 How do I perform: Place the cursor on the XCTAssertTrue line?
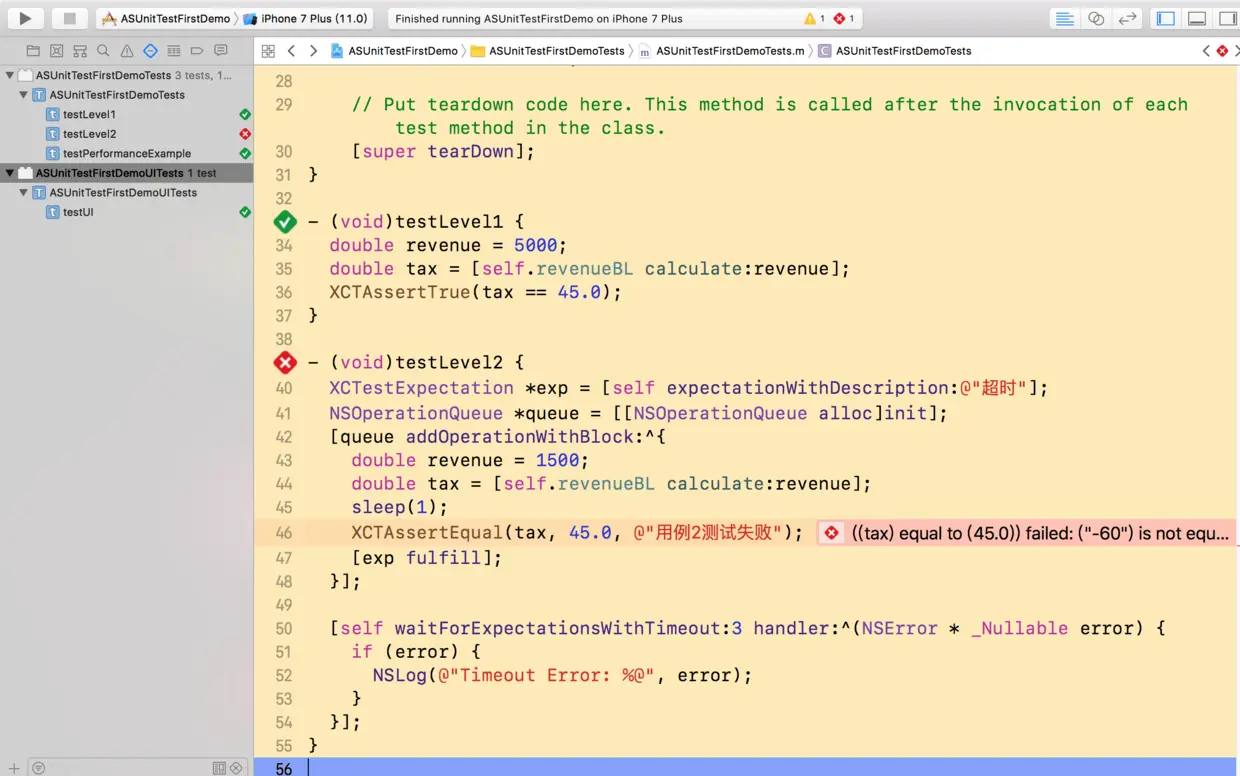(476, 292)
